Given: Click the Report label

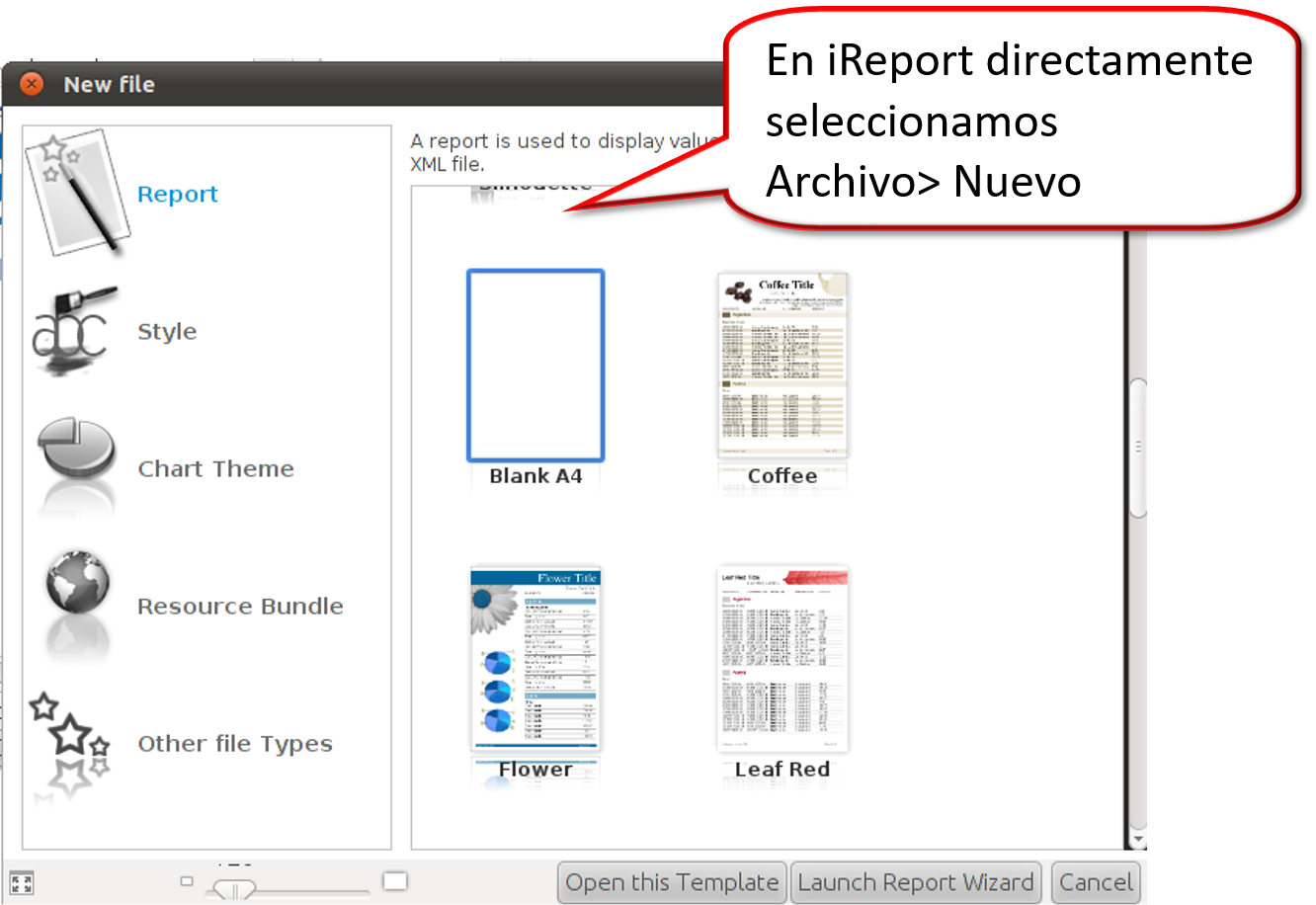Looking at the screenshot, I should click(x=178, y=195).
